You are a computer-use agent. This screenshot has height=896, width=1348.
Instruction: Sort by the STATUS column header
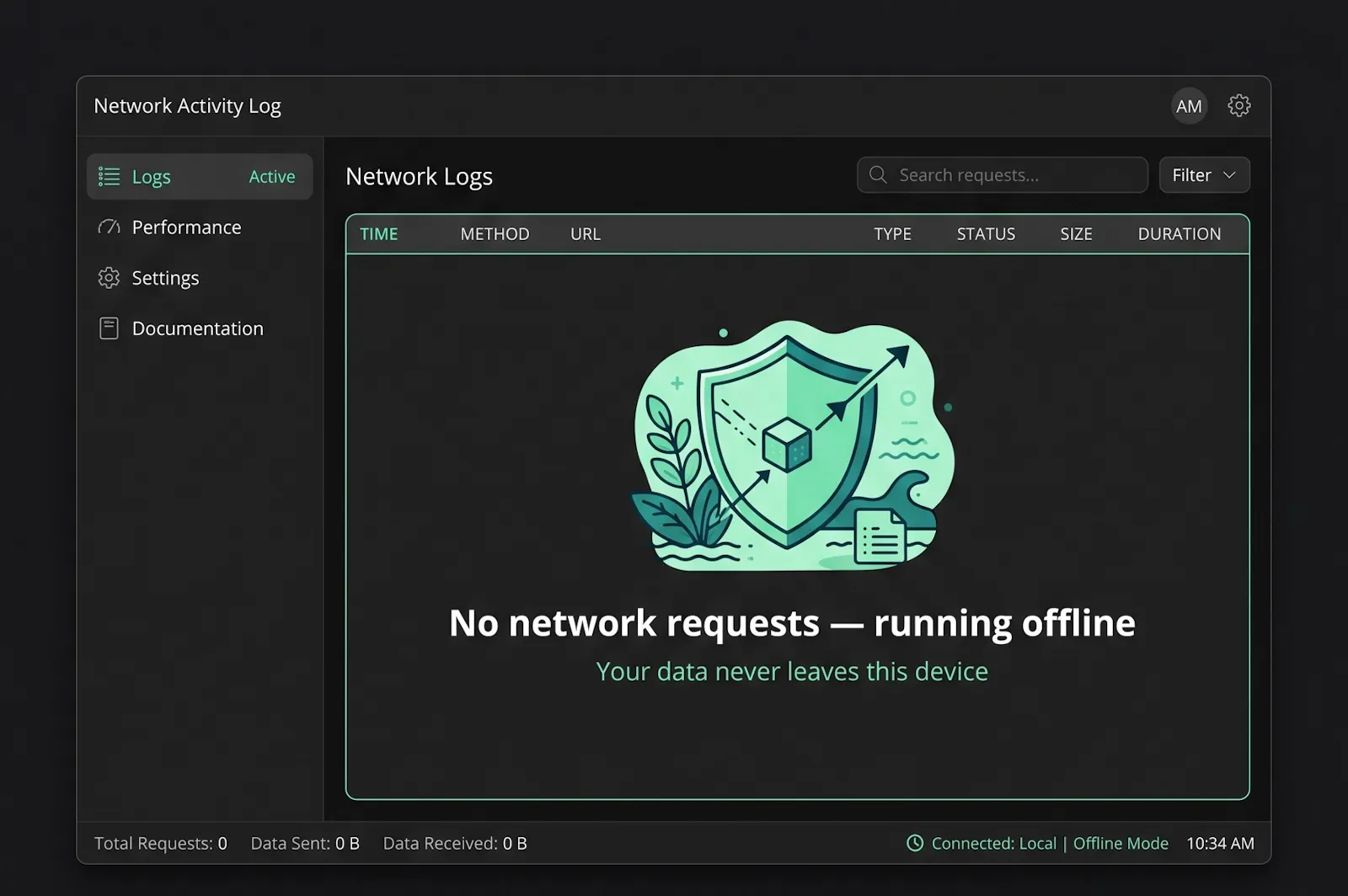(x=986, y=234)
